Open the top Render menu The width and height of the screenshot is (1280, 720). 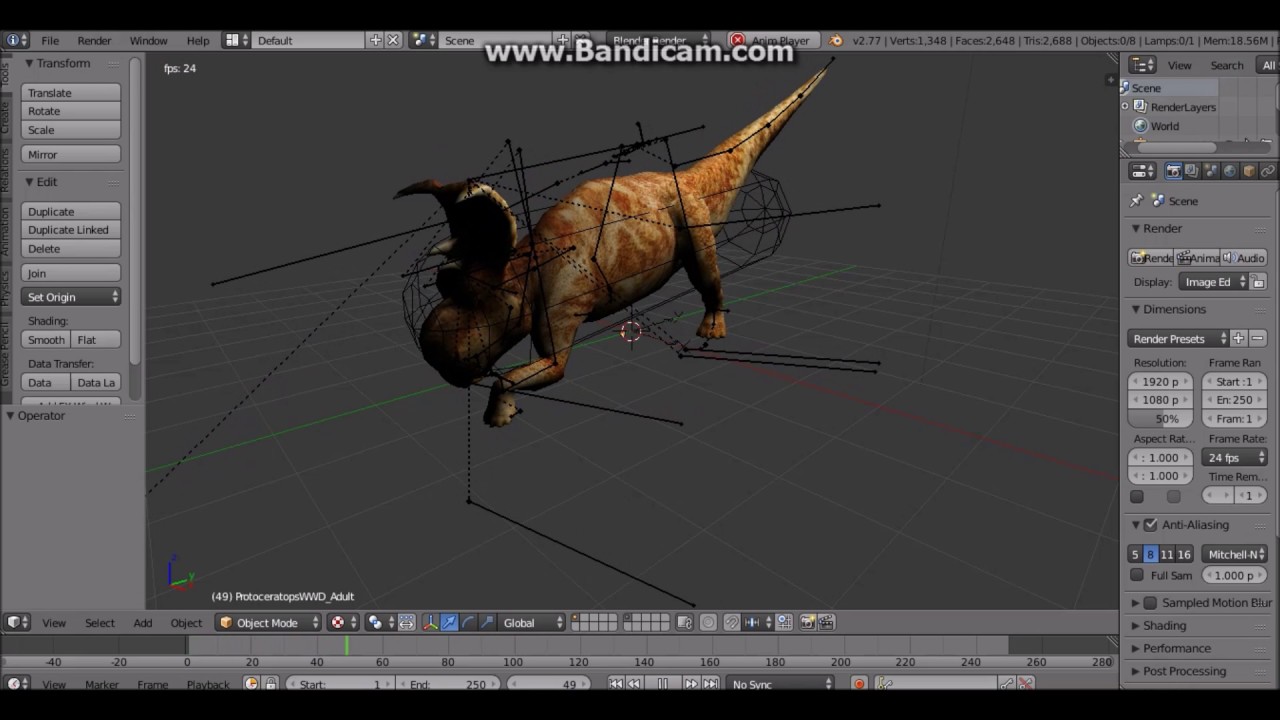pyautogui.click(x=94, y=40)
